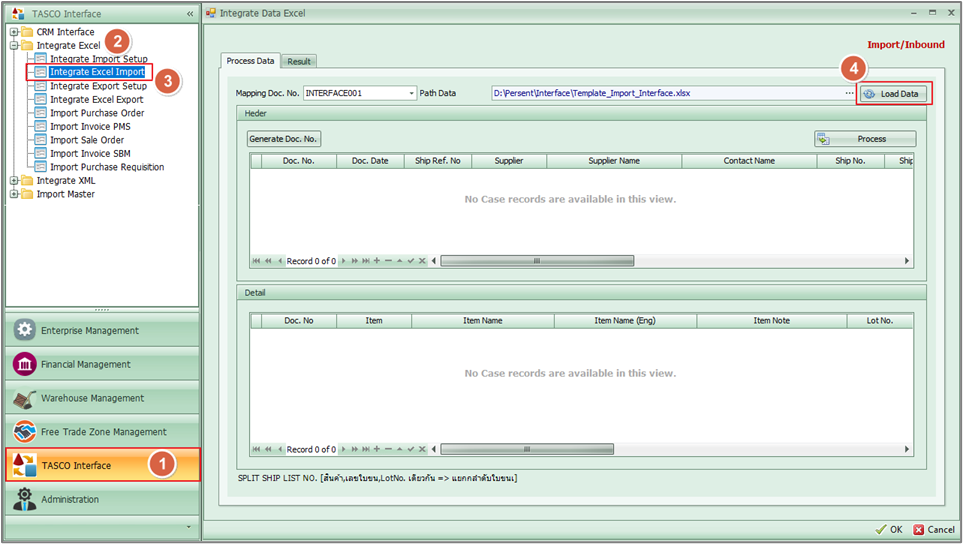Click the Load Data button
This screenshot has height=544, width=963.
click(891, 94)
